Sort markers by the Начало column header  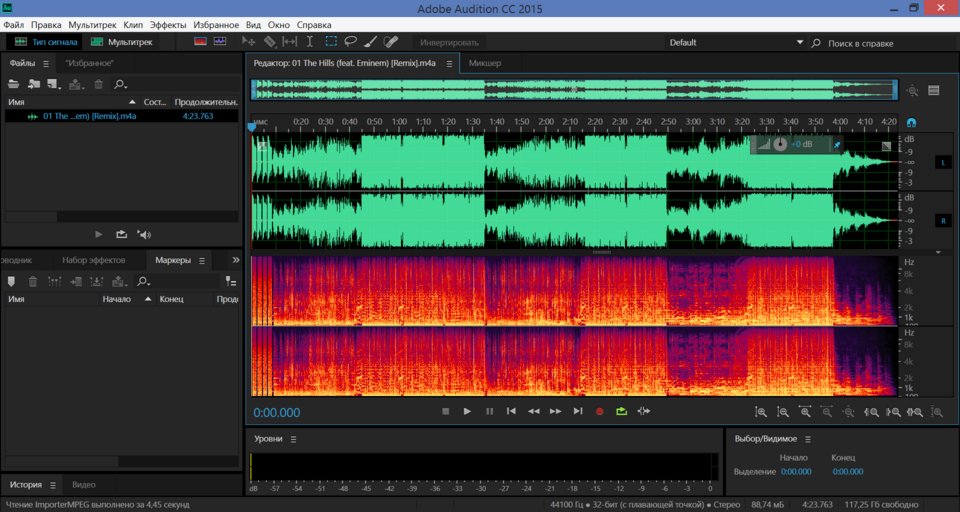(127, 299)
